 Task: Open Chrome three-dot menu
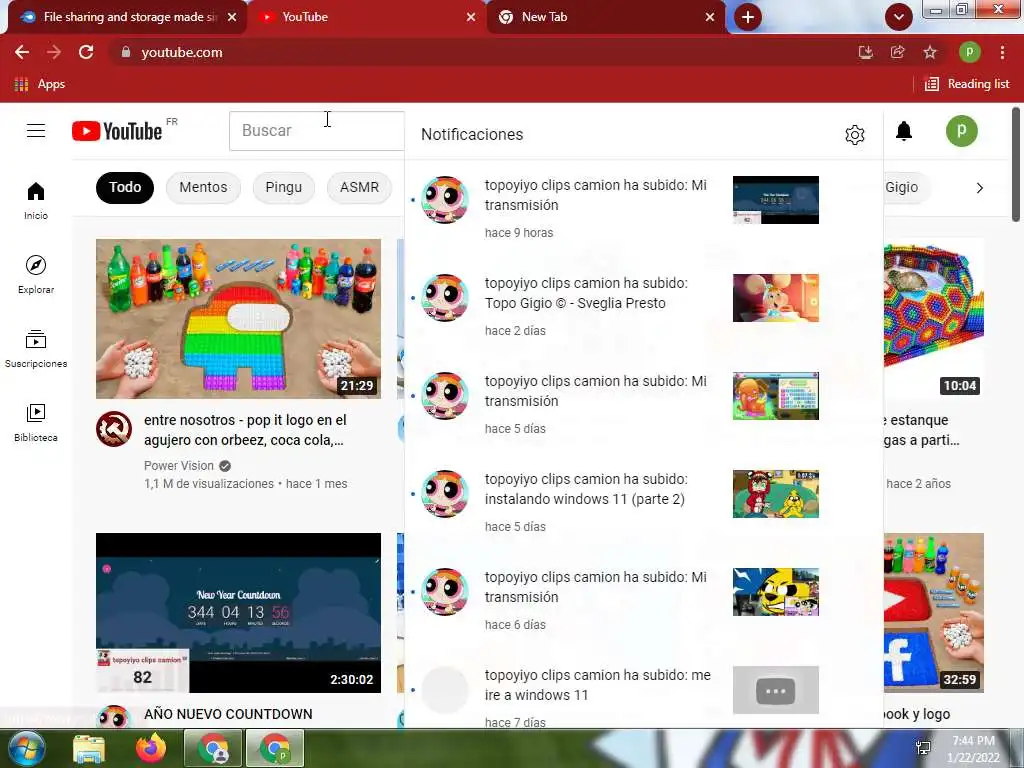[x=1002, y=52]
